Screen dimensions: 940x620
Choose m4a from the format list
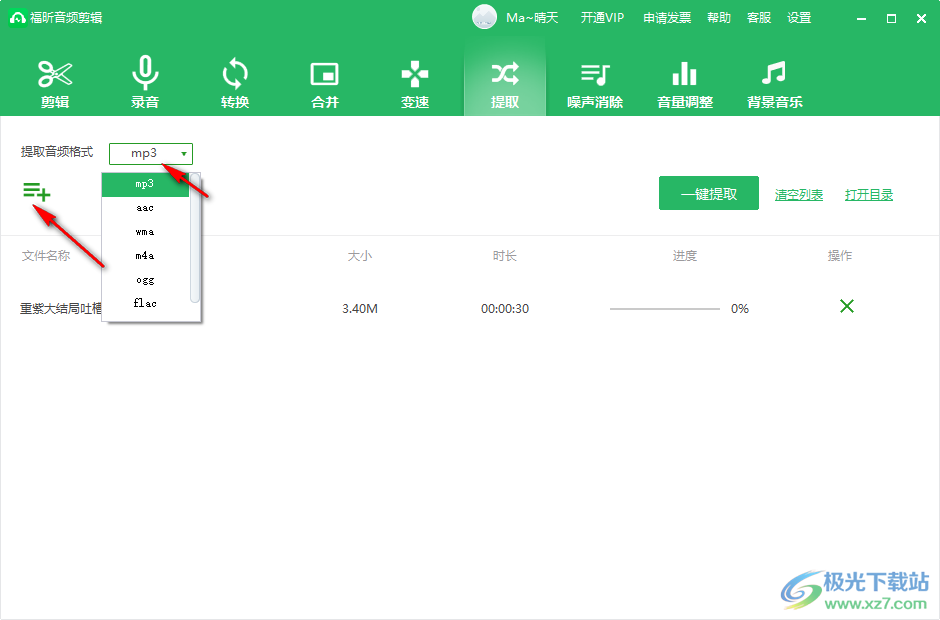(145, 256)
